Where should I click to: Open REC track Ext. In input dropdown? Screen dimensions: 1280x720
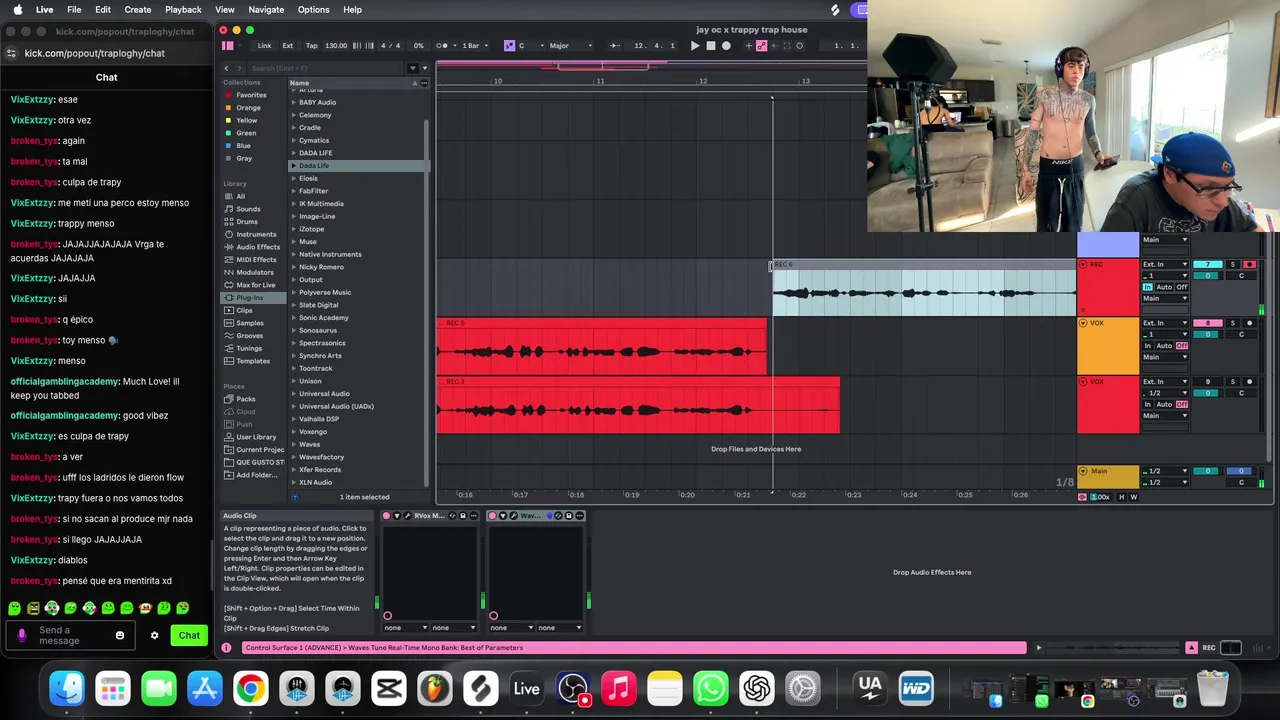[x=1165, y=264]
